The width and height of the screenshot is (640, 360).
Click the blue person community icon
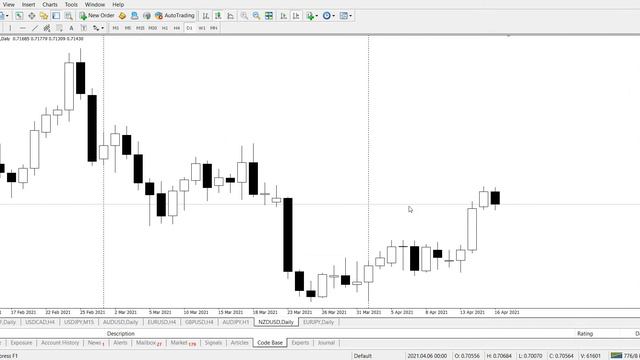(134, 16)
